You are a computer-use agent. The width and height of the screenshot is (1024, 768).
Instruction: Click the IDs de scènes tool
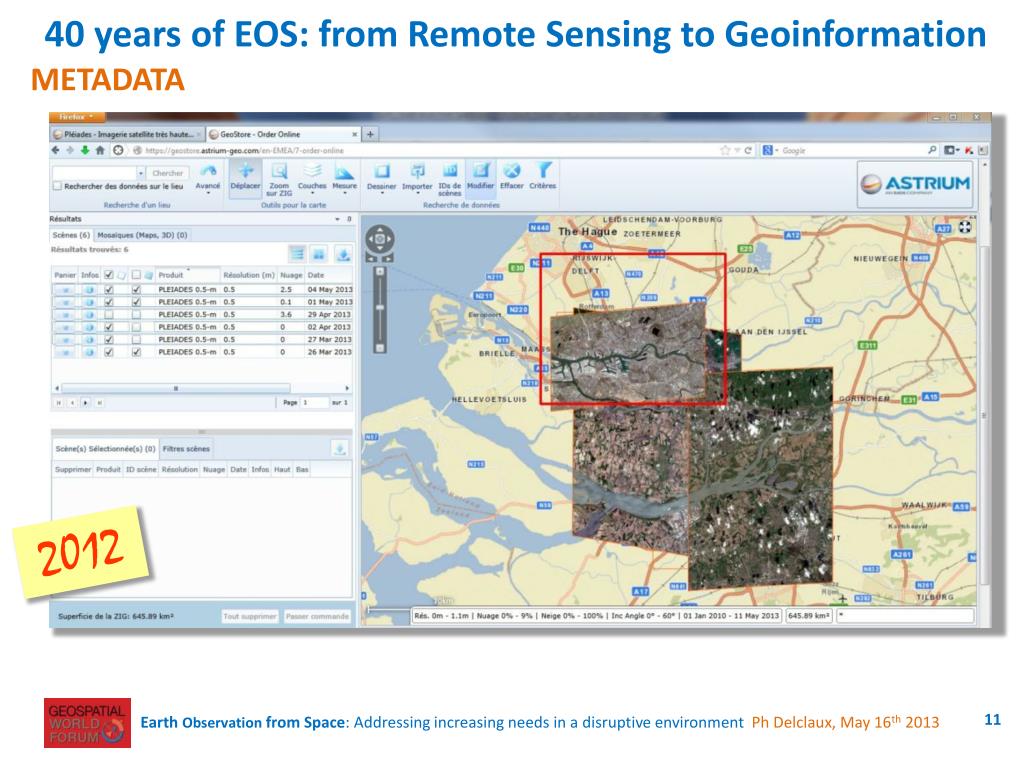(x=449, y=179)
